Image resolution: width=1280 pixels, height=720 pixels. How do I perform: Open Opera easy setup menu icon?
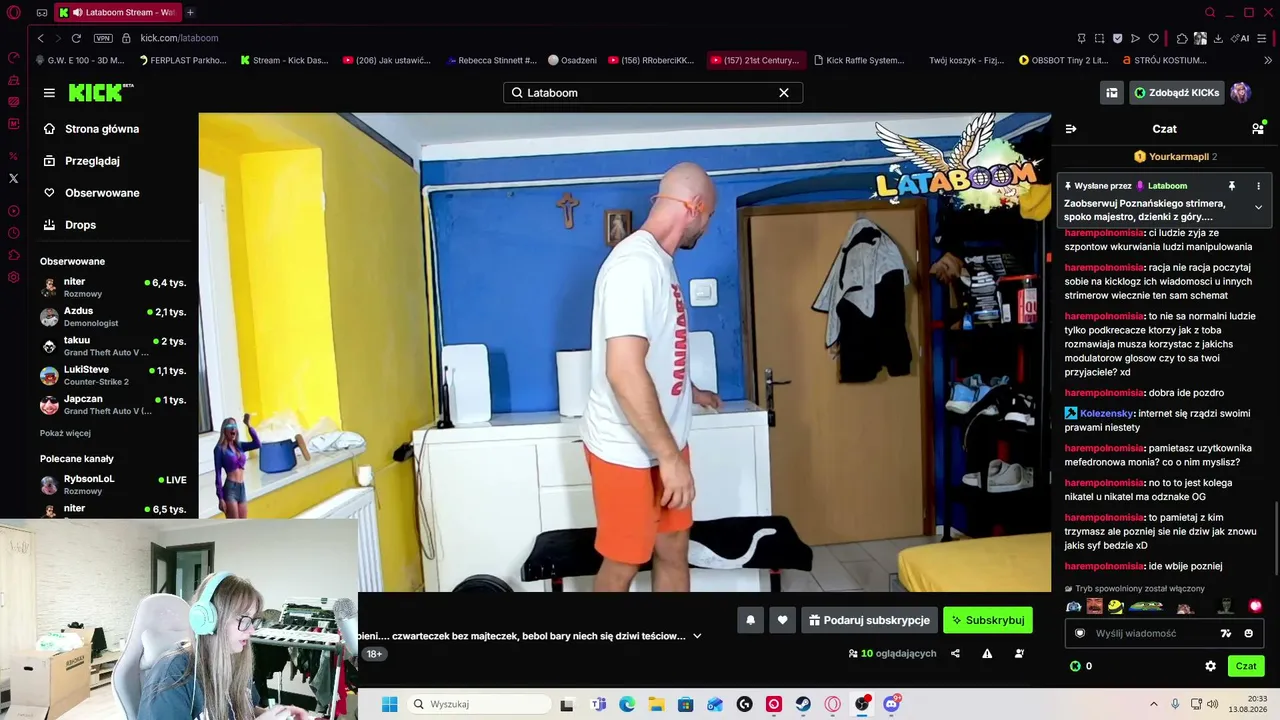(1263, 38)
